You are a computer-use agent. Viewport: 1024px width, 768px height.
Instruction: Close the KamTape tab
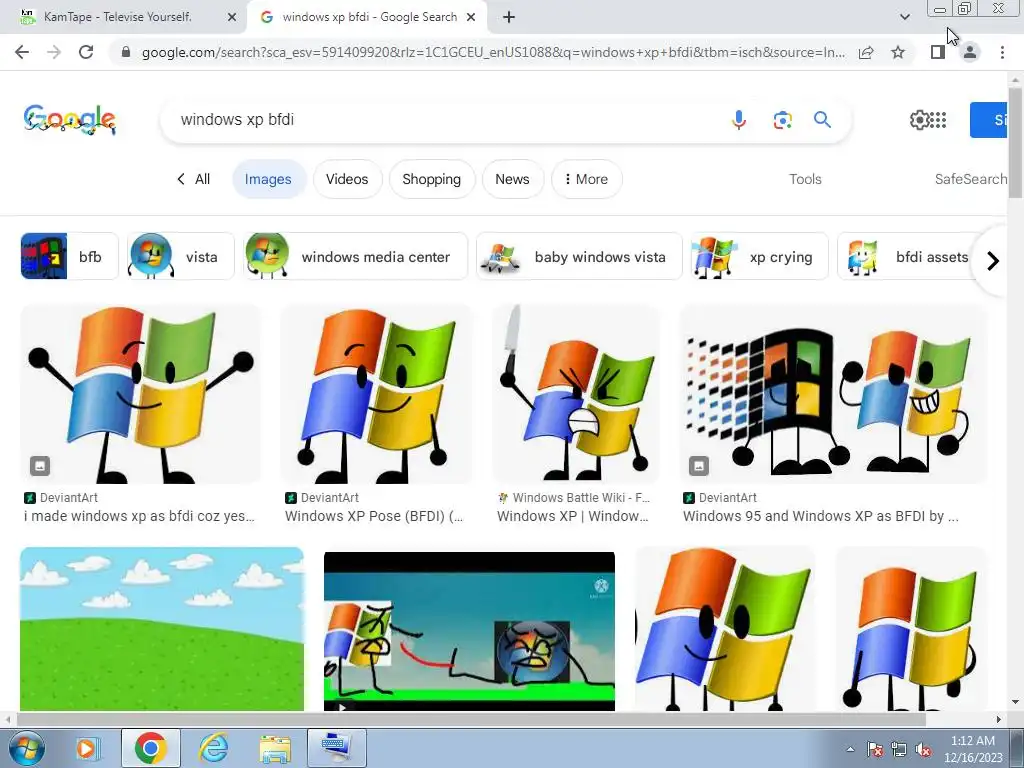[x=232, y=17]
